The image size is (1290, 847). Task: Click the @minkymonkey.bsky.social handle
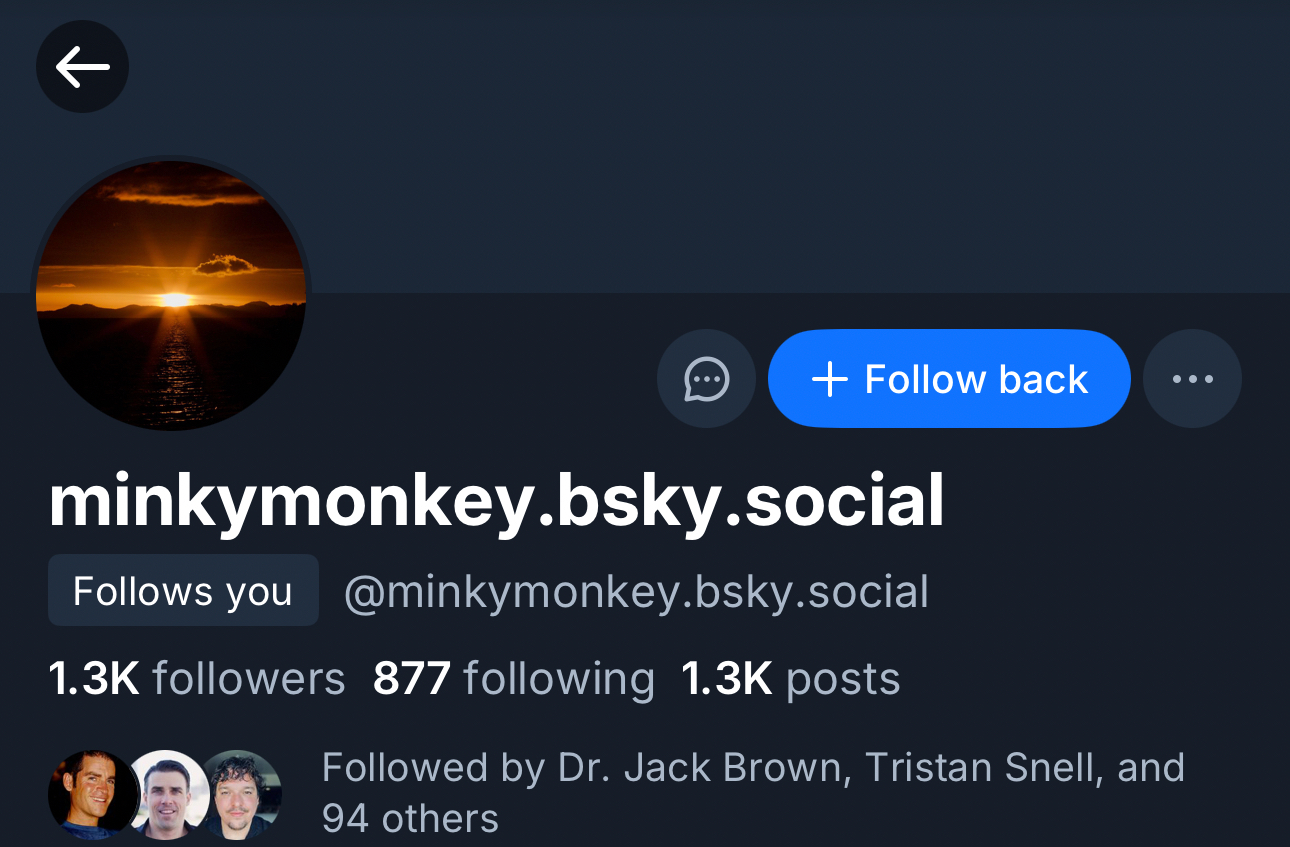636,591
